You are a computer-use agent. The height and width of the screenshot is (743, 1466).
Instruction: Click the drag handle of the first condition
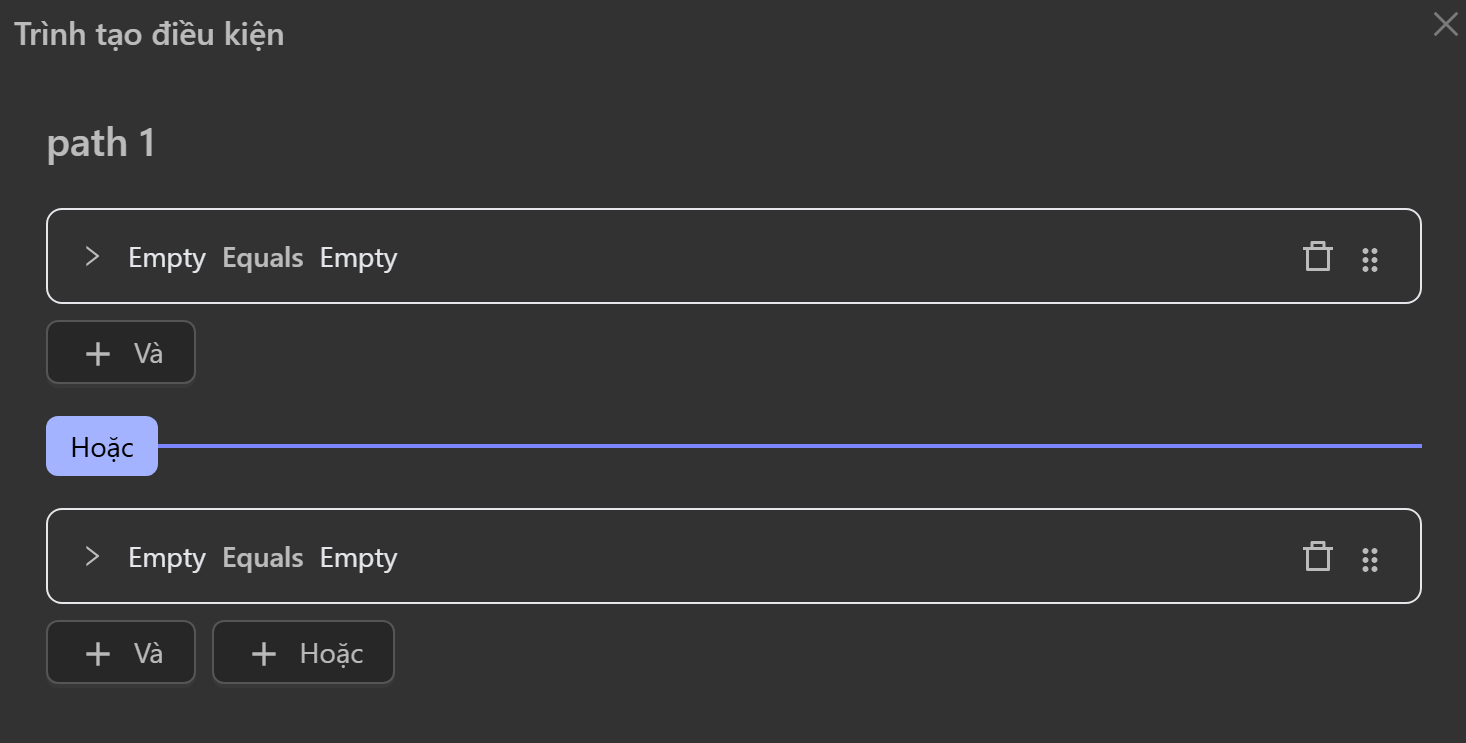(1370, 259)
